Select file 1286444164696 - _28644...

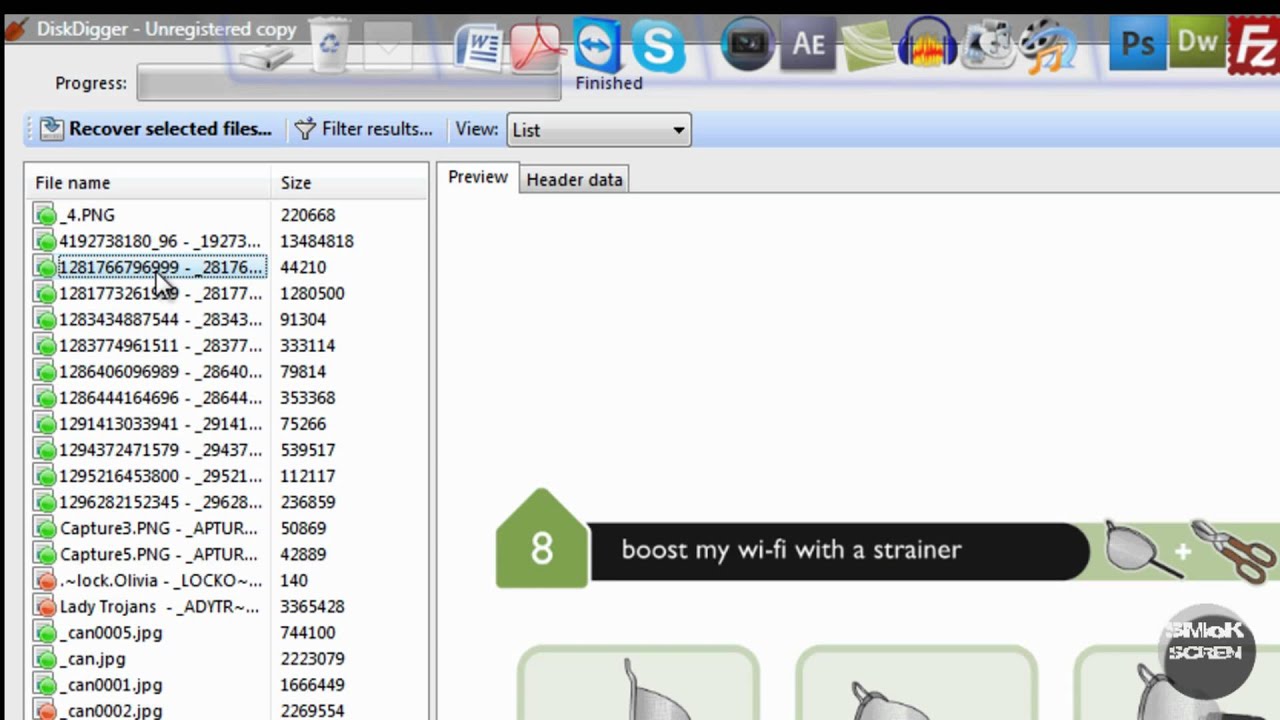pos(160,397)
